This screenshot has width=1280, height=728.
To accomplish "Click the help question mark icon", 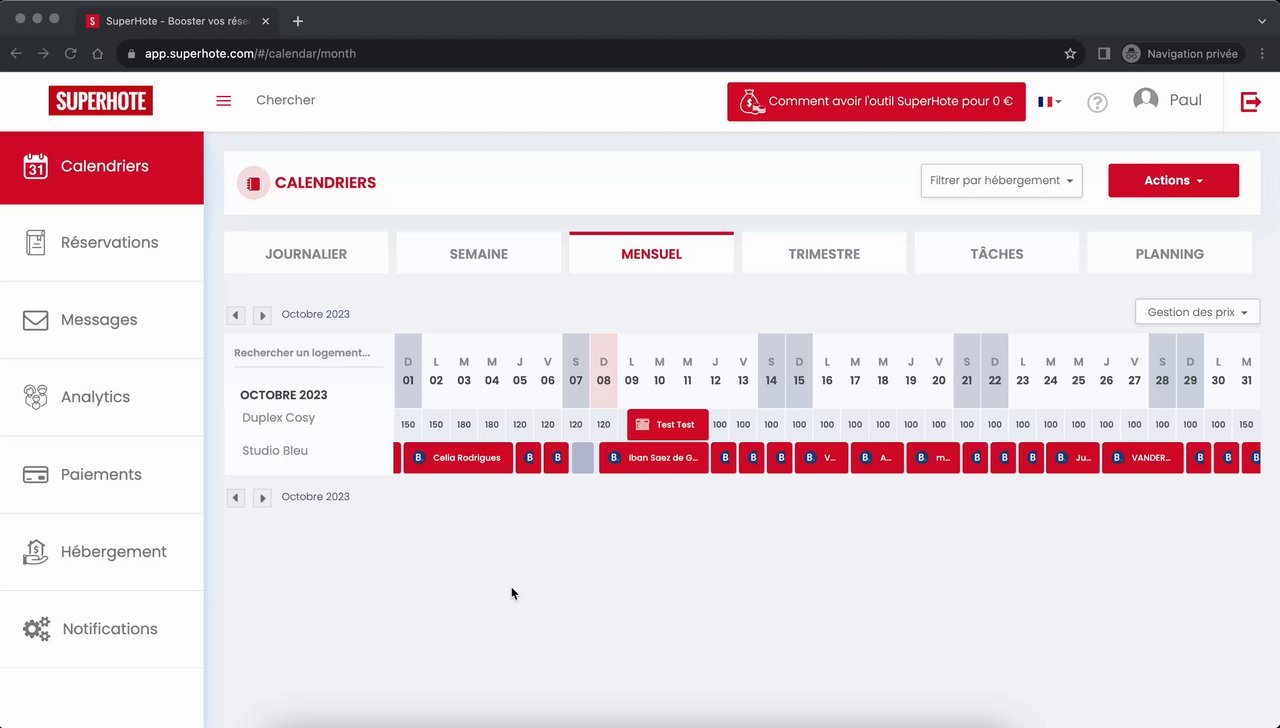I will click(1097, 102).
